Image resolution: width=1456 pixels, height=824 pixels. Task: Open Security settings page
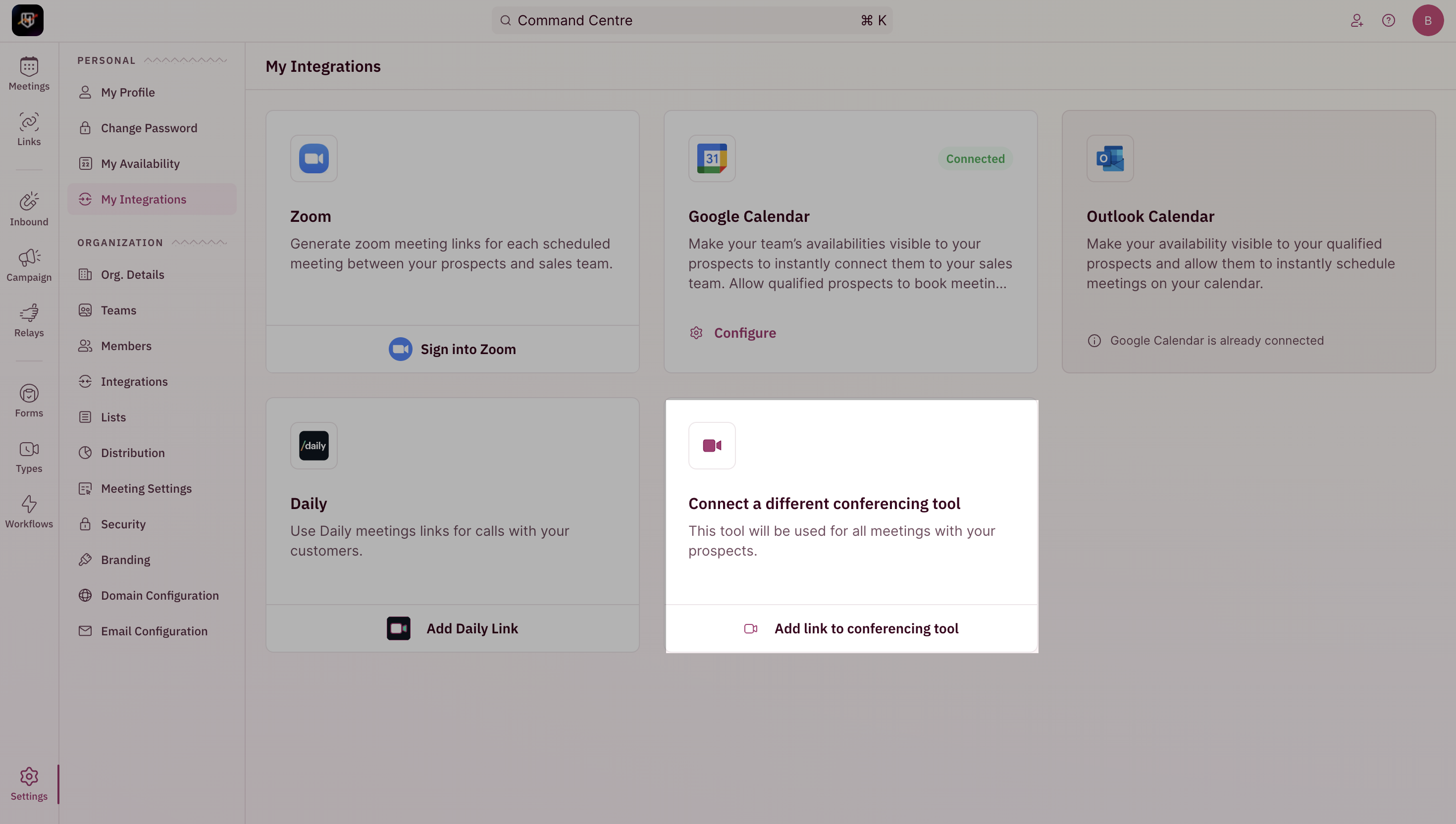(x=152, y=524)
